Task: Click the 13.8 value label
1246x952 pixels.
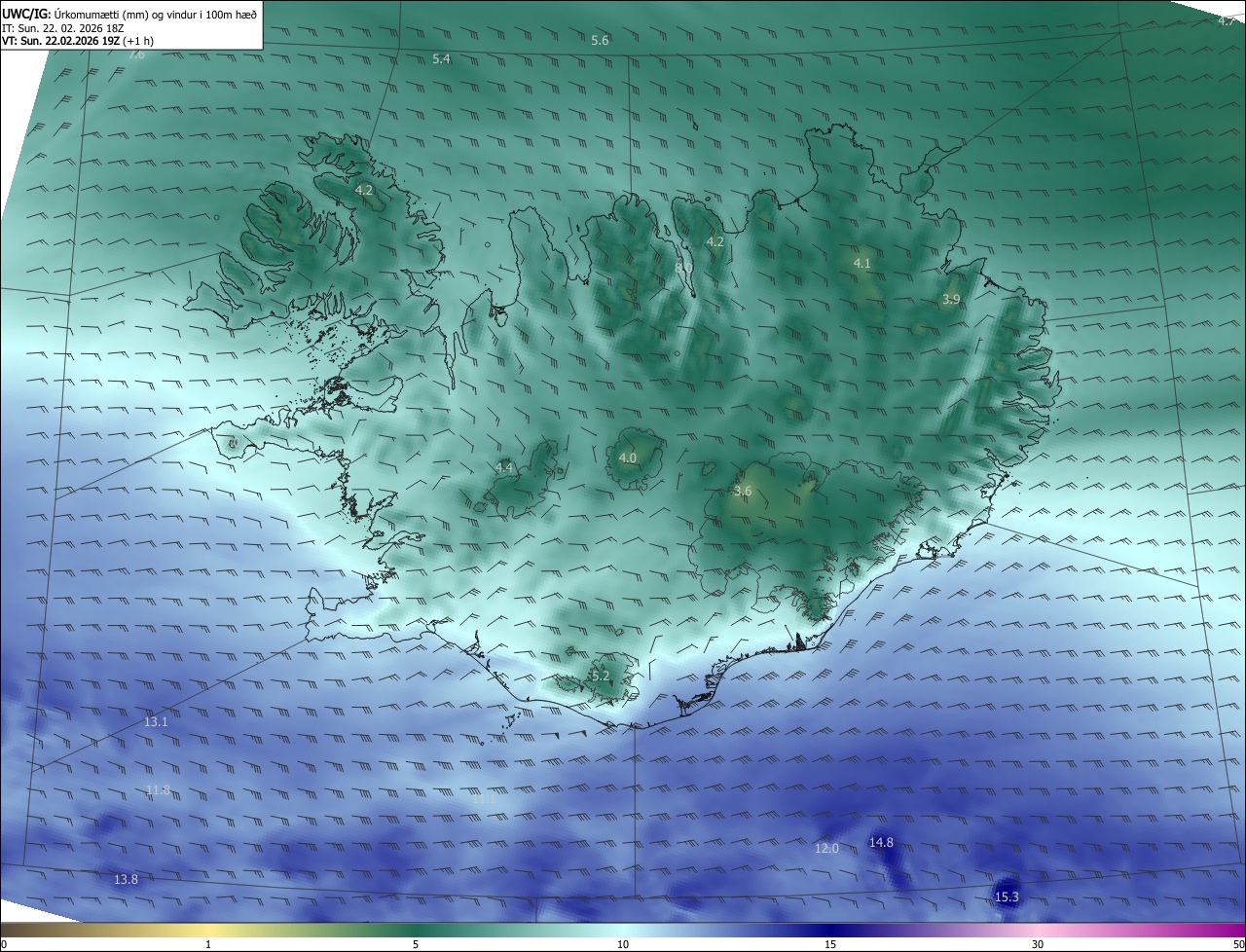Action: tap(126, 879)
